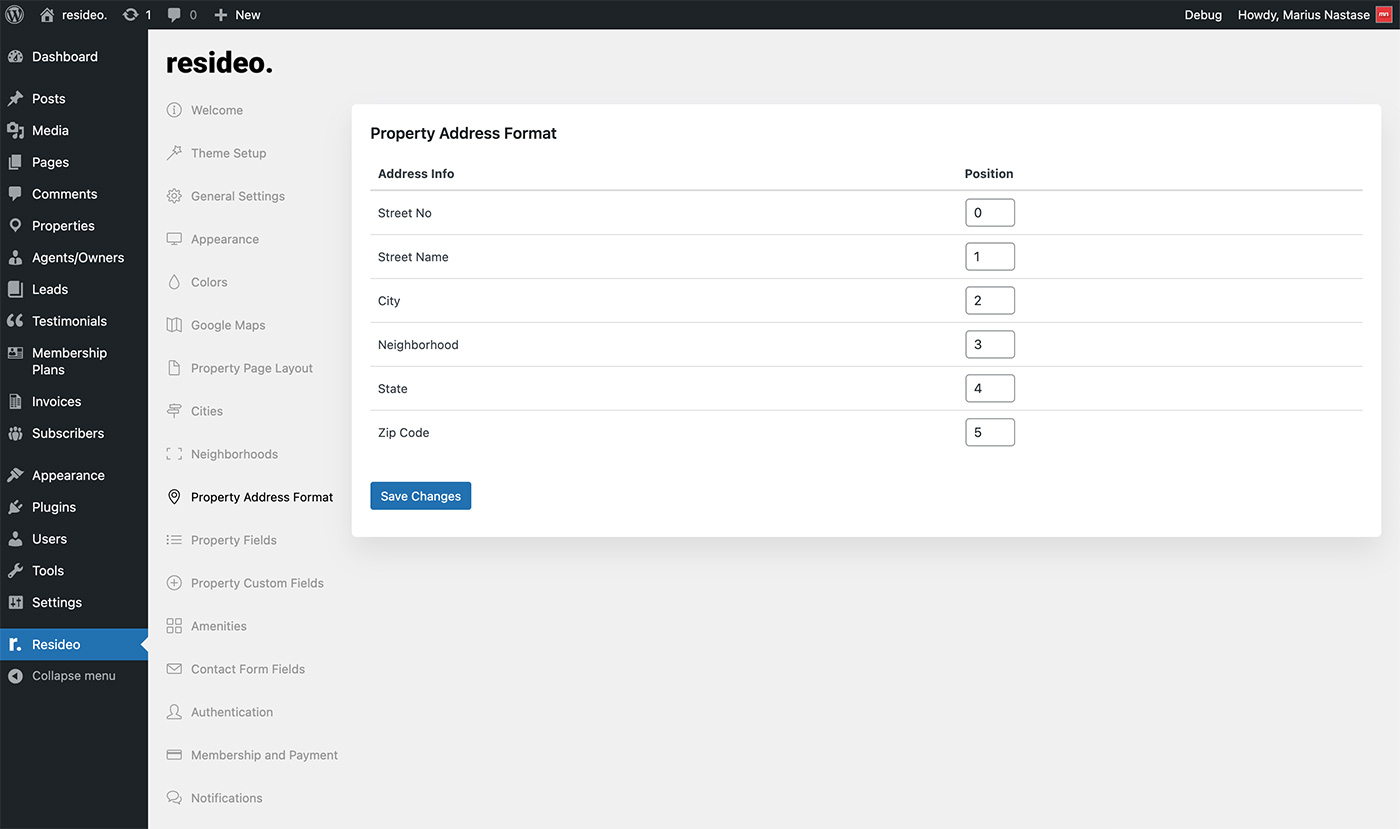Switch to the Property Fields section
The width and height of the screenshot is (1400, 829).
pos(233,540)
